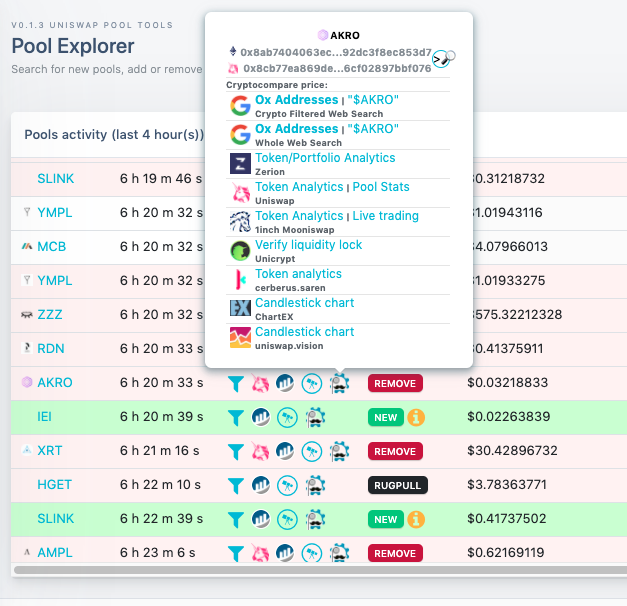The image size is (627, 606).
Task: Open the HGET token name link
Action: 54,485
